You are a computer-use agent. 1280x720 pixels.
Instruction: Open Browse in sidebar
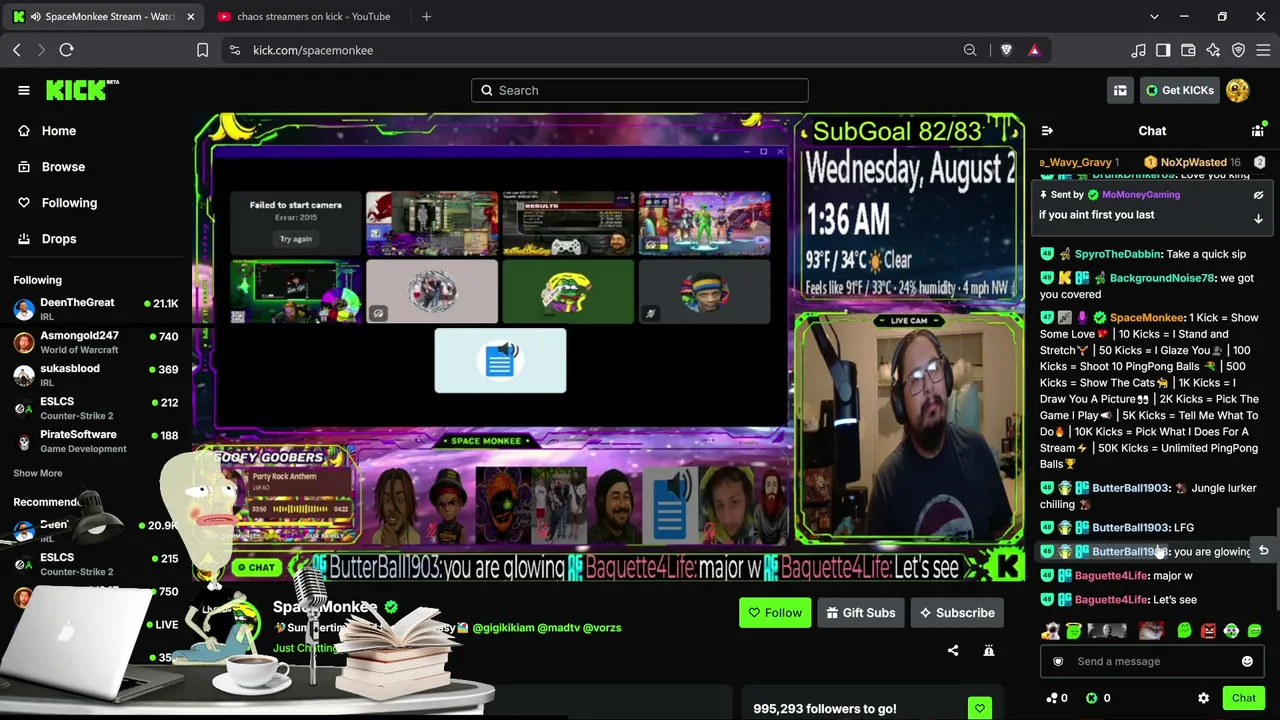pyautogui.click(x=96, y=167)
